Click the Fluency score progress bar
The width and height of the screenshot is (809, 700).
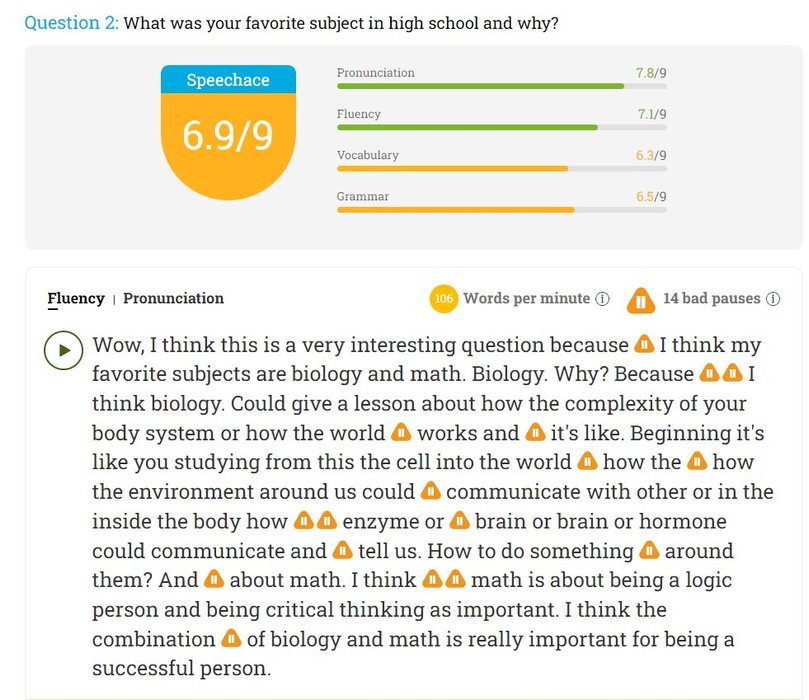point(501,127)
